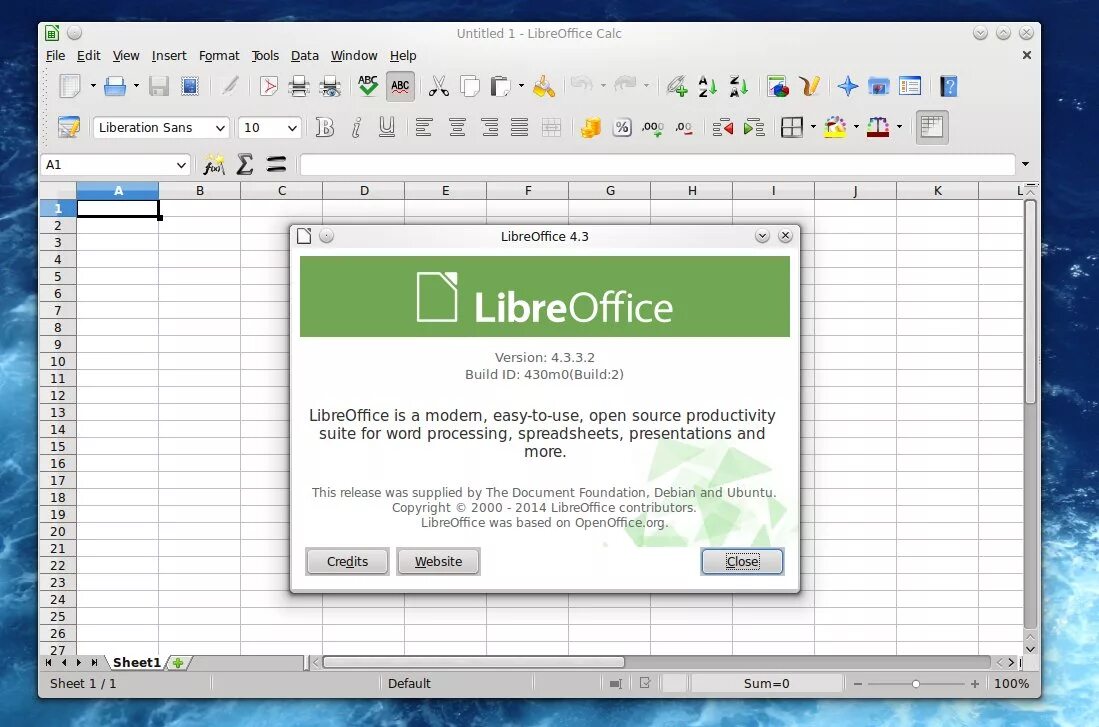
Task: Open the Styles and Formatting icon
Action: pyautogui.click(x=69, y=127)
